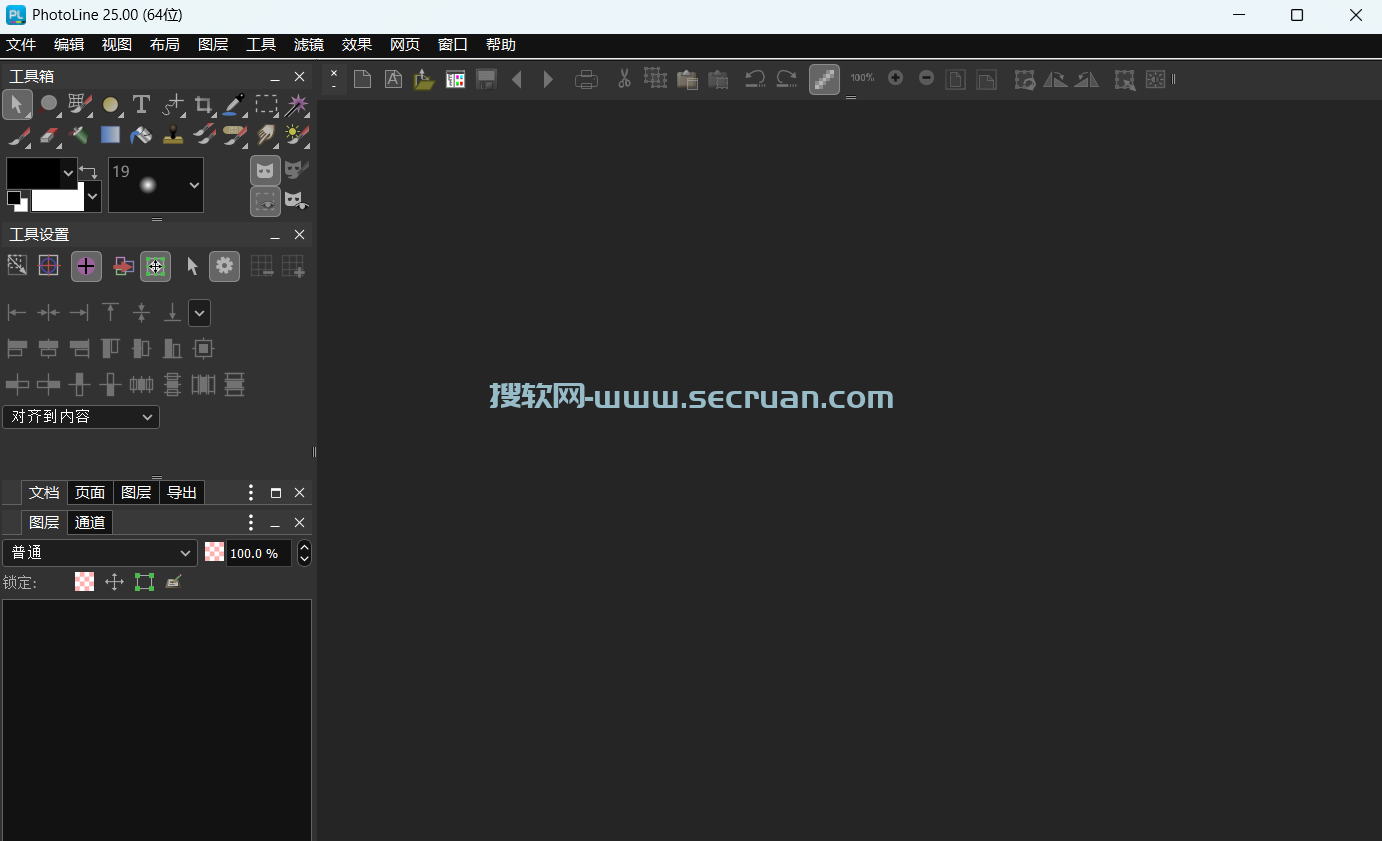Reset colors with small black-white swatch
The width and height of the screenshot is (1382, 841).
tap(17, 201)
